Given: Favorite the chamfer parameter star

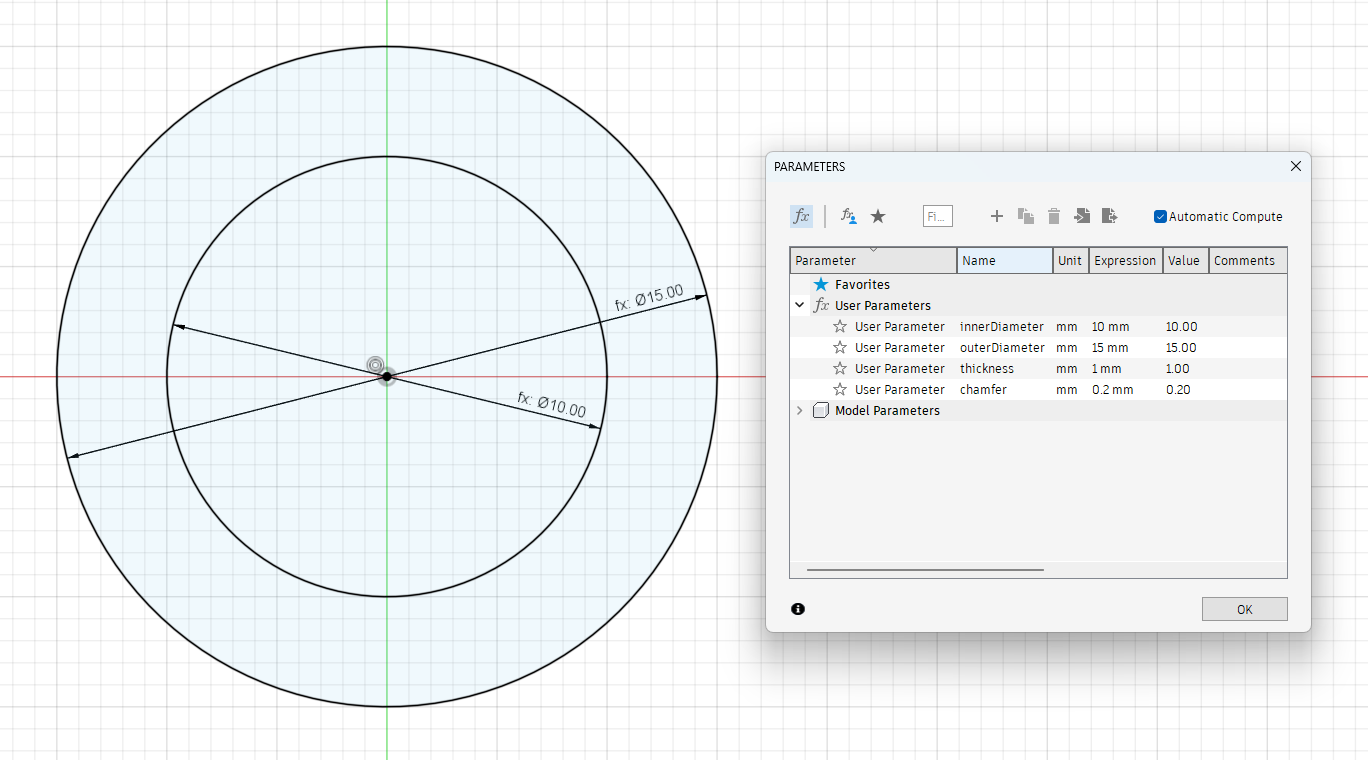Looking at the screenshot, I should pyautogui.click(x=840, y=390).
